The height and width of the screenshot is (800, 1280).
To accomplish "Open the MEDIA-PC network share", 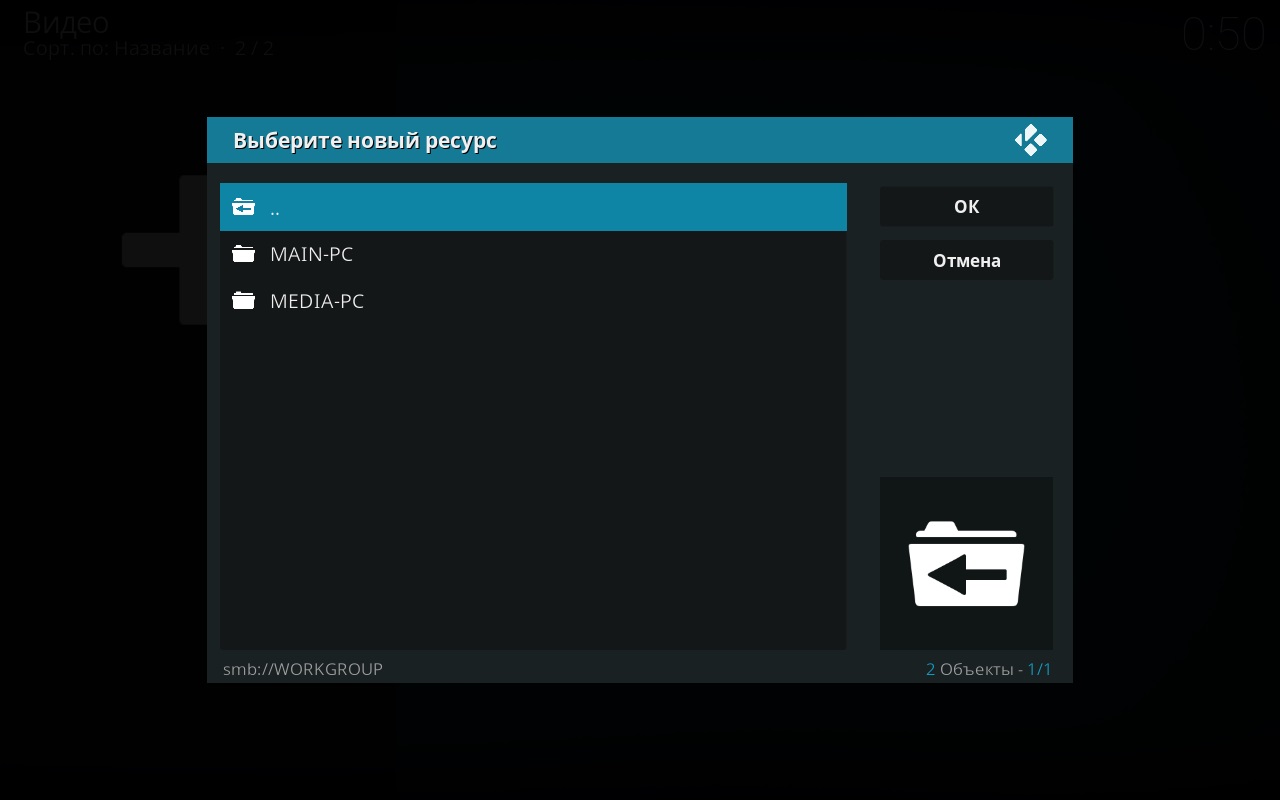I will tap(533, 300).
